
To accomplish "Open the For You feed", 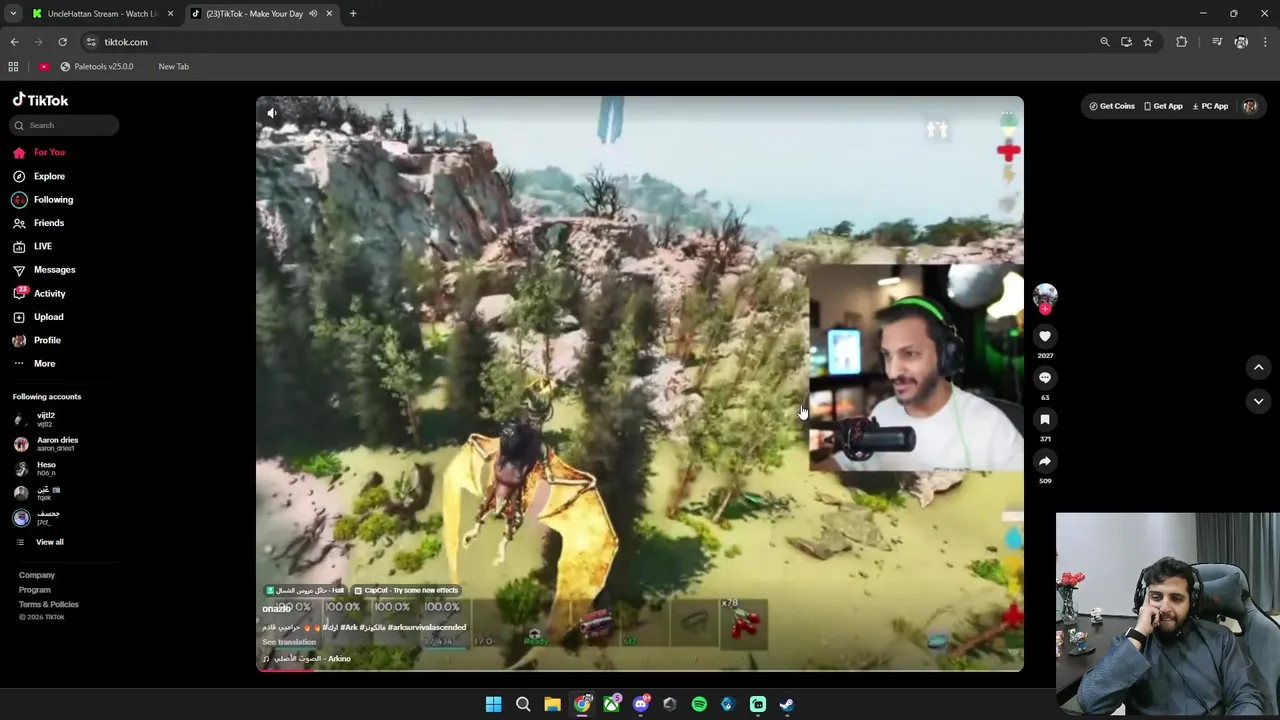I will point(40,152).
